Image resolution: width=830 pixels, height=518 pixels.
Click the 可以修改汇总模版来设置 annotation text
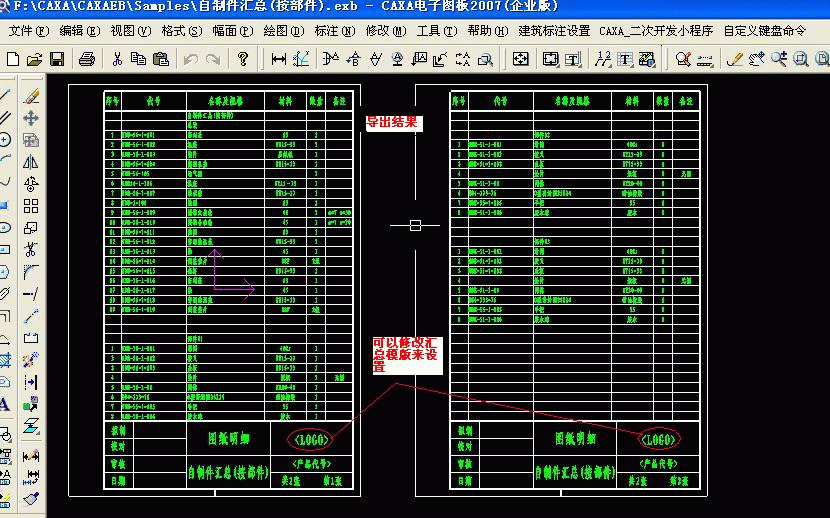tap(406, 355)
